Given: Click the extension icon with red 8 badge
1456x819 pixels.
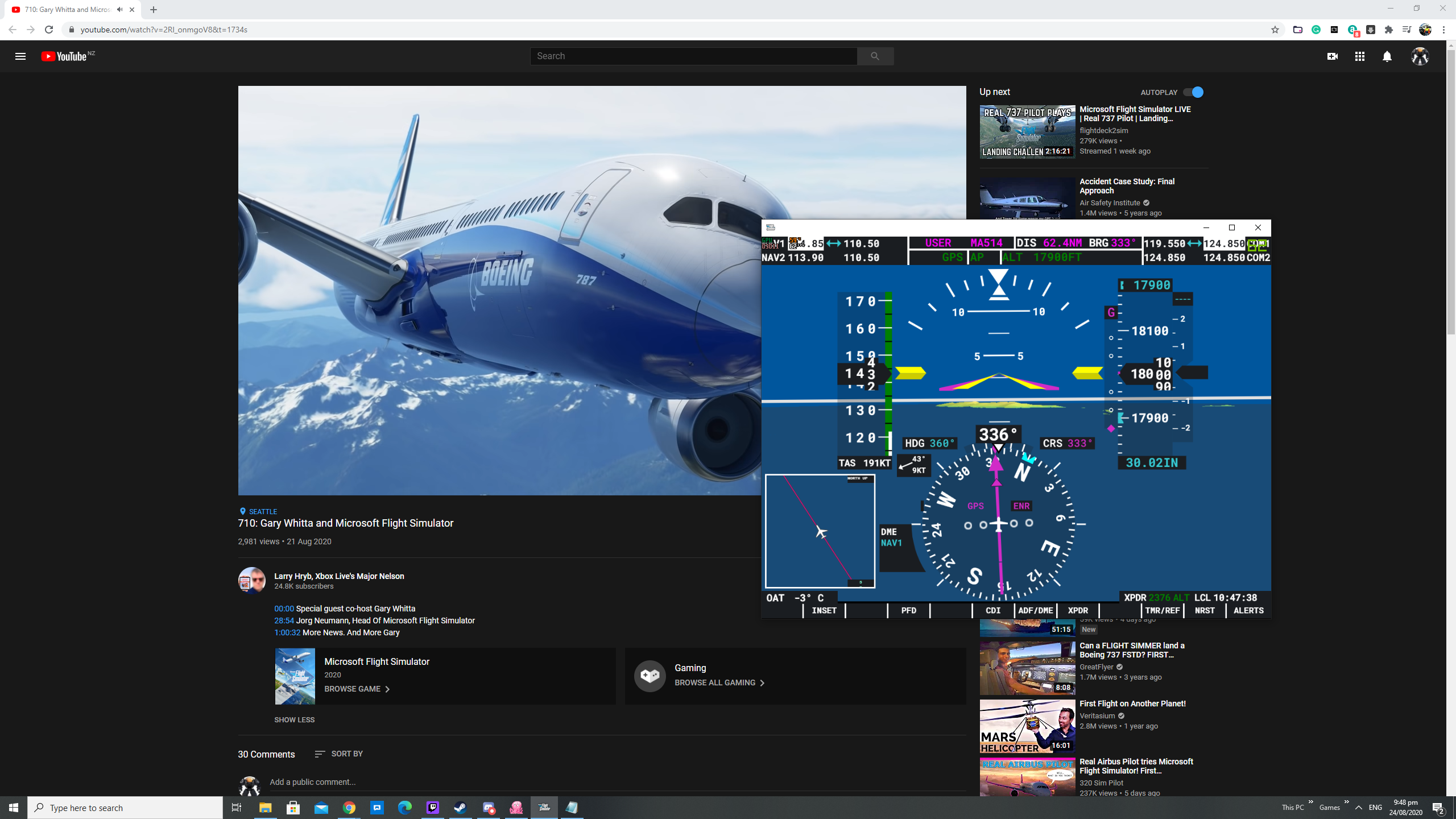Looking at the screenshot, I should click(x=1352, y=30).
